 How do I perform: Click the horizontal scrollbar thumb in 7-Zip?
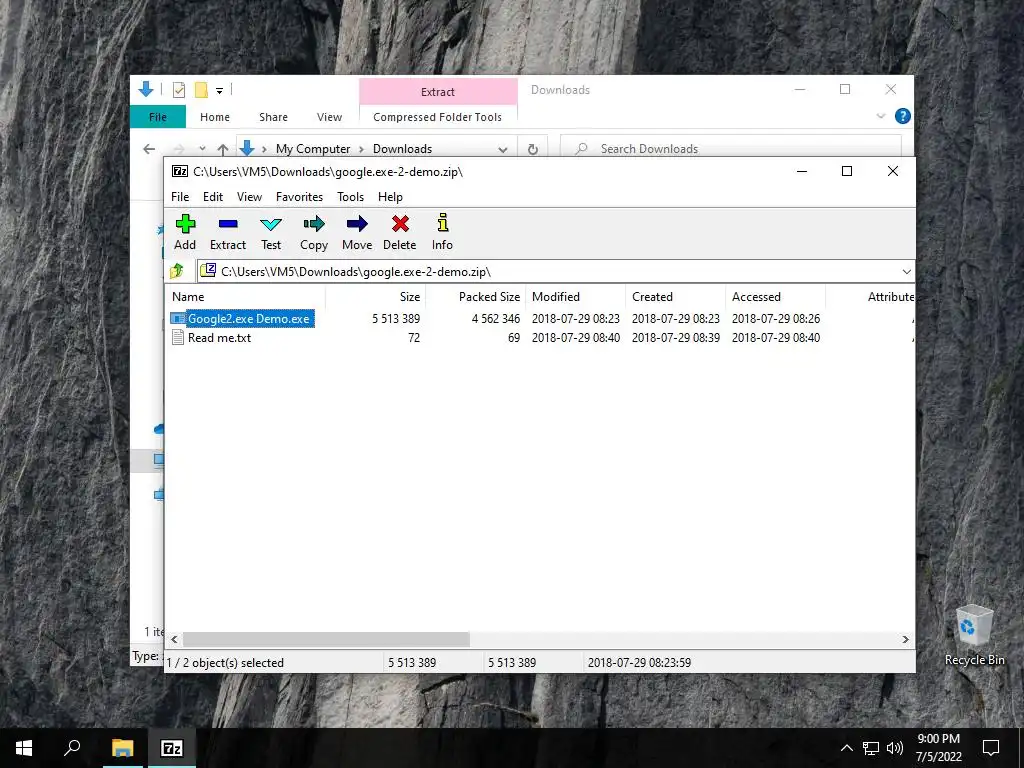pyautogui.click(x=326, y=639)
